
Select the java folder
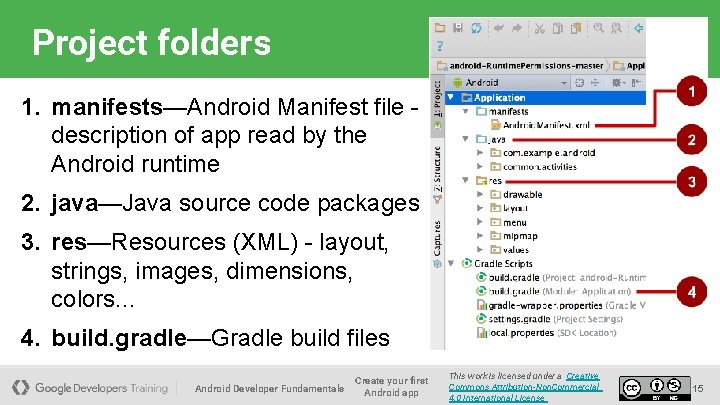[x=491, y=139]
